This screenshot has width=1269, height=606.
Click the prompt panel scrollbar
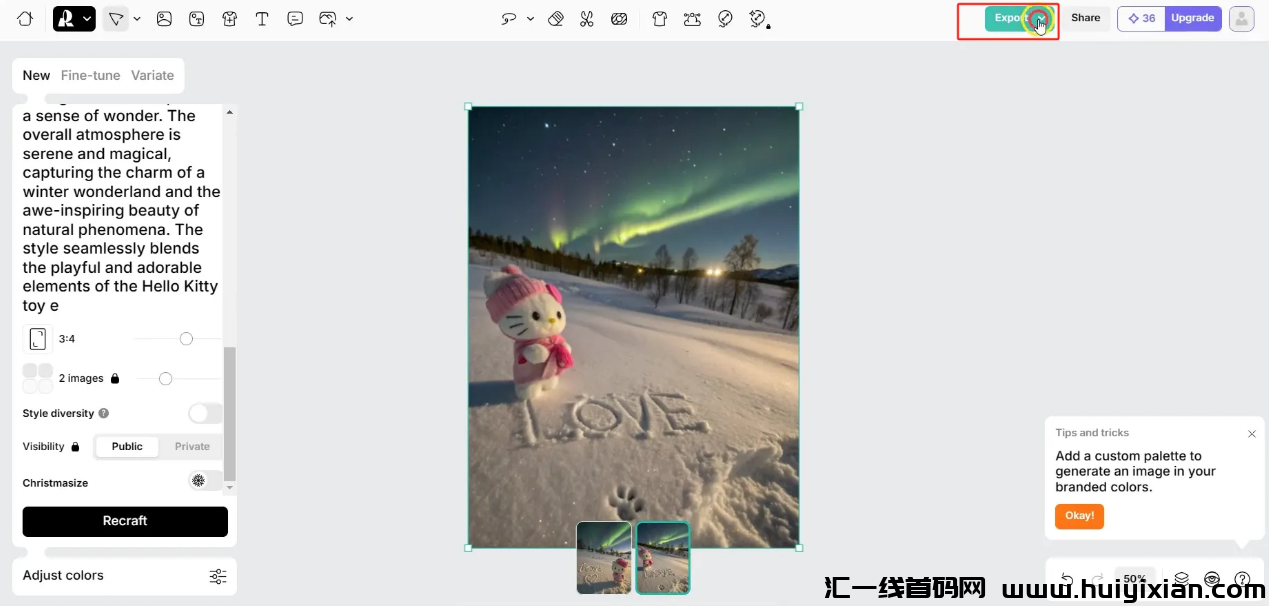click(x=230, y=413)
